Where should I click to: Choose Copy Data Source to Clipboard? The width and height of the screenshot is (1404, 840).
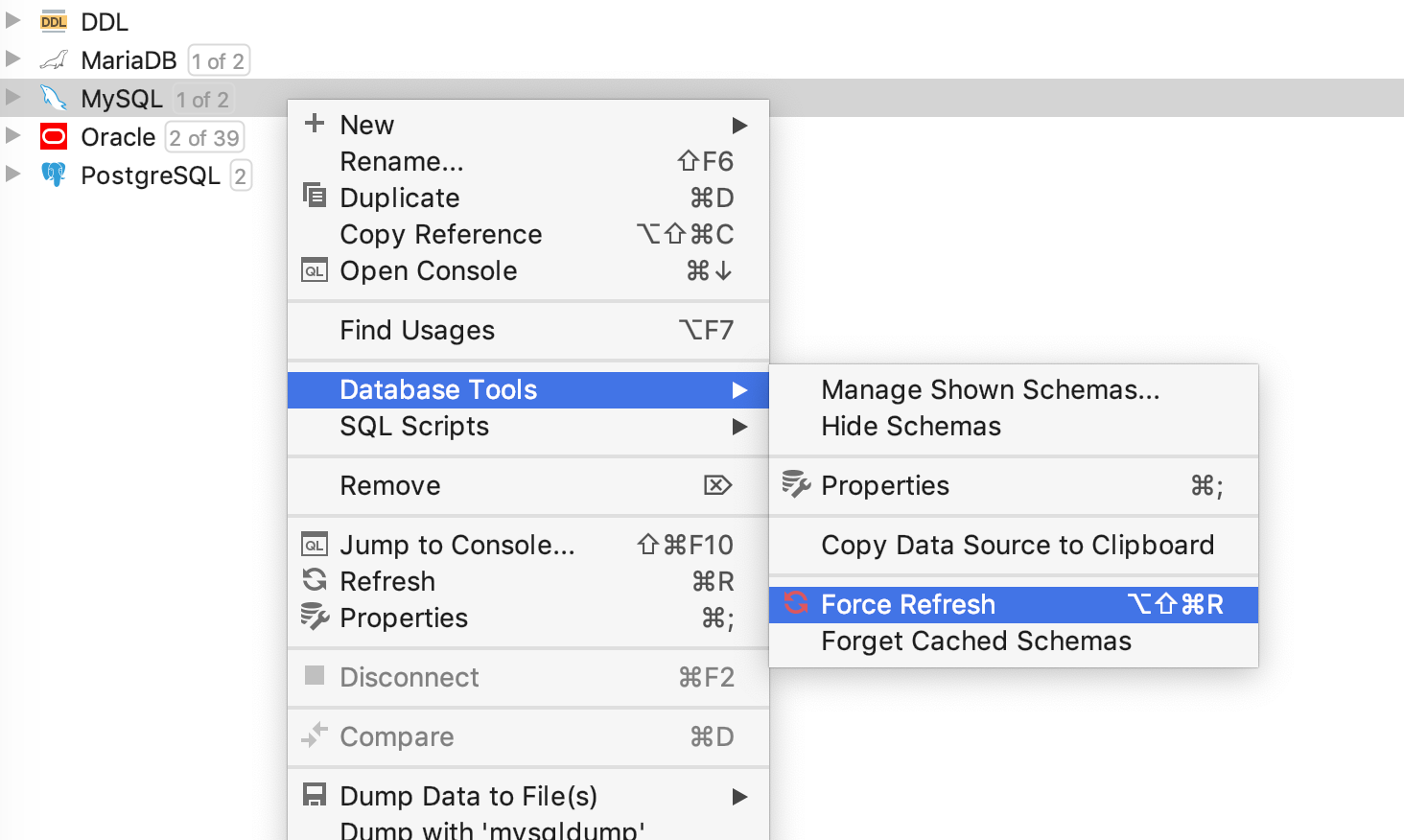point(1018,545)
